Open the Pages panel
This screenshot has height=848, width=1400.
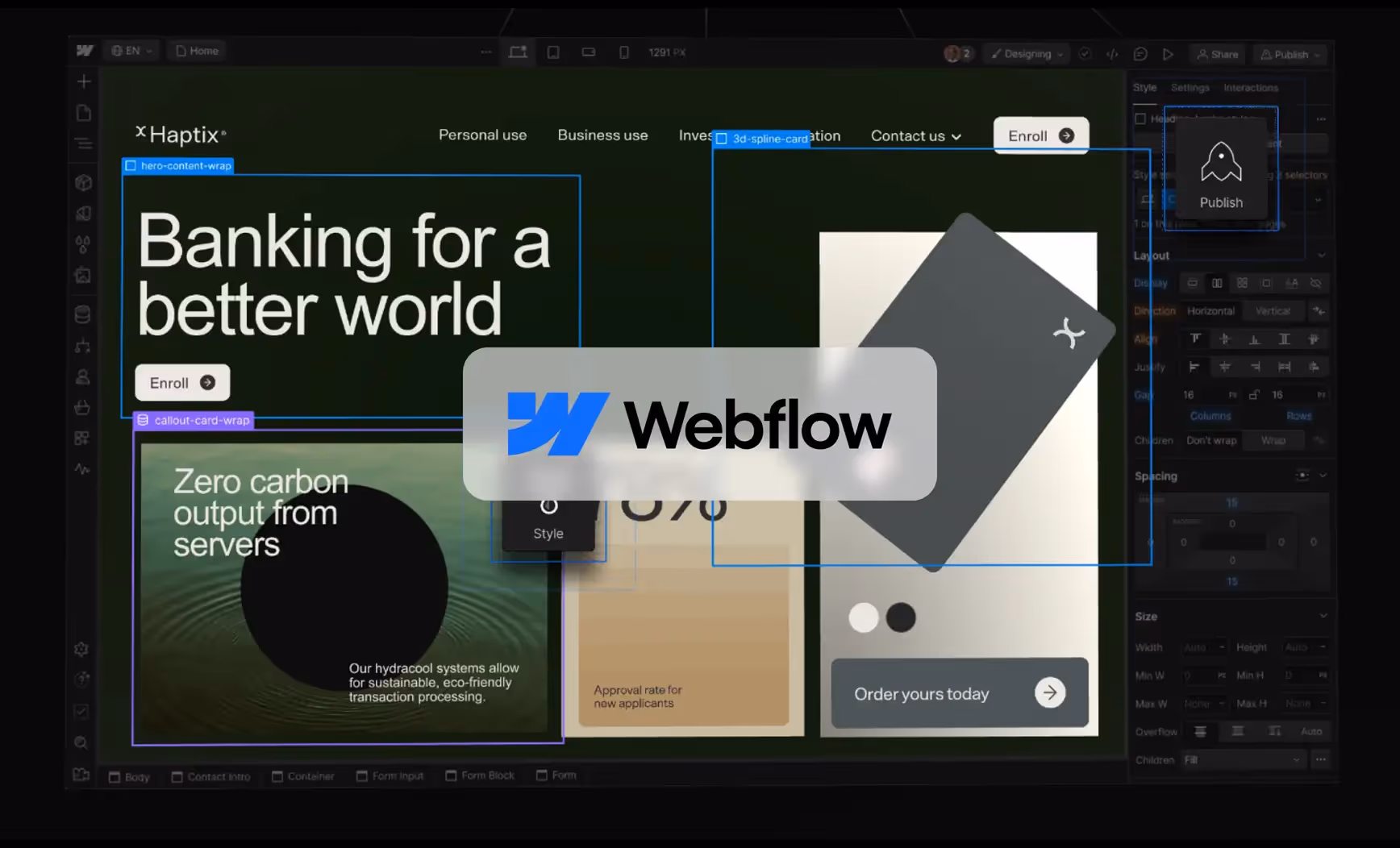click(x=83, y=112)
